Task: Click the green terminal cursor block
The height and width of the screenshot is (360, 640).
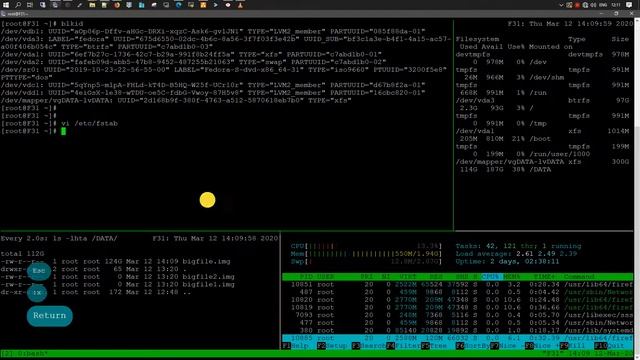Action: coord(64,131)
